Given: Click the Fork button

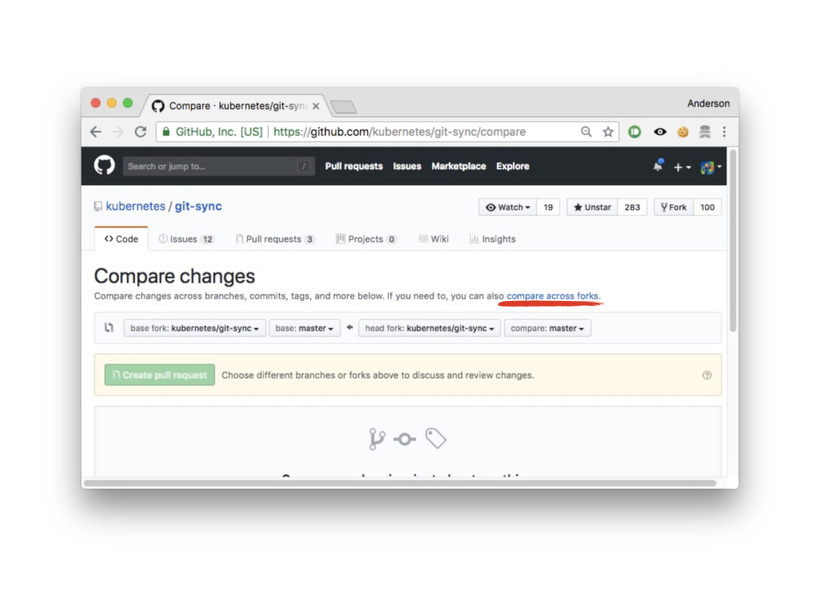Looking at the screenshot, I should coord(674,207).
